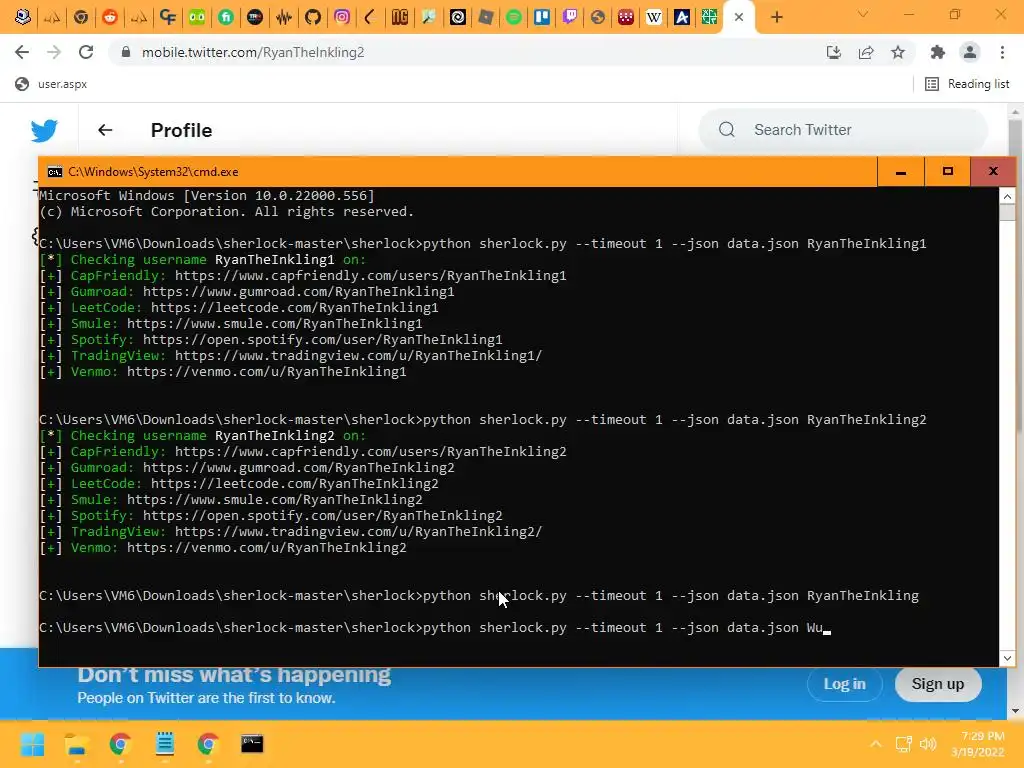The width and height of the screenshot is (1024, 768).
Task: Switch to the Duolingo browser tab
Action: [x=197, y=17]
